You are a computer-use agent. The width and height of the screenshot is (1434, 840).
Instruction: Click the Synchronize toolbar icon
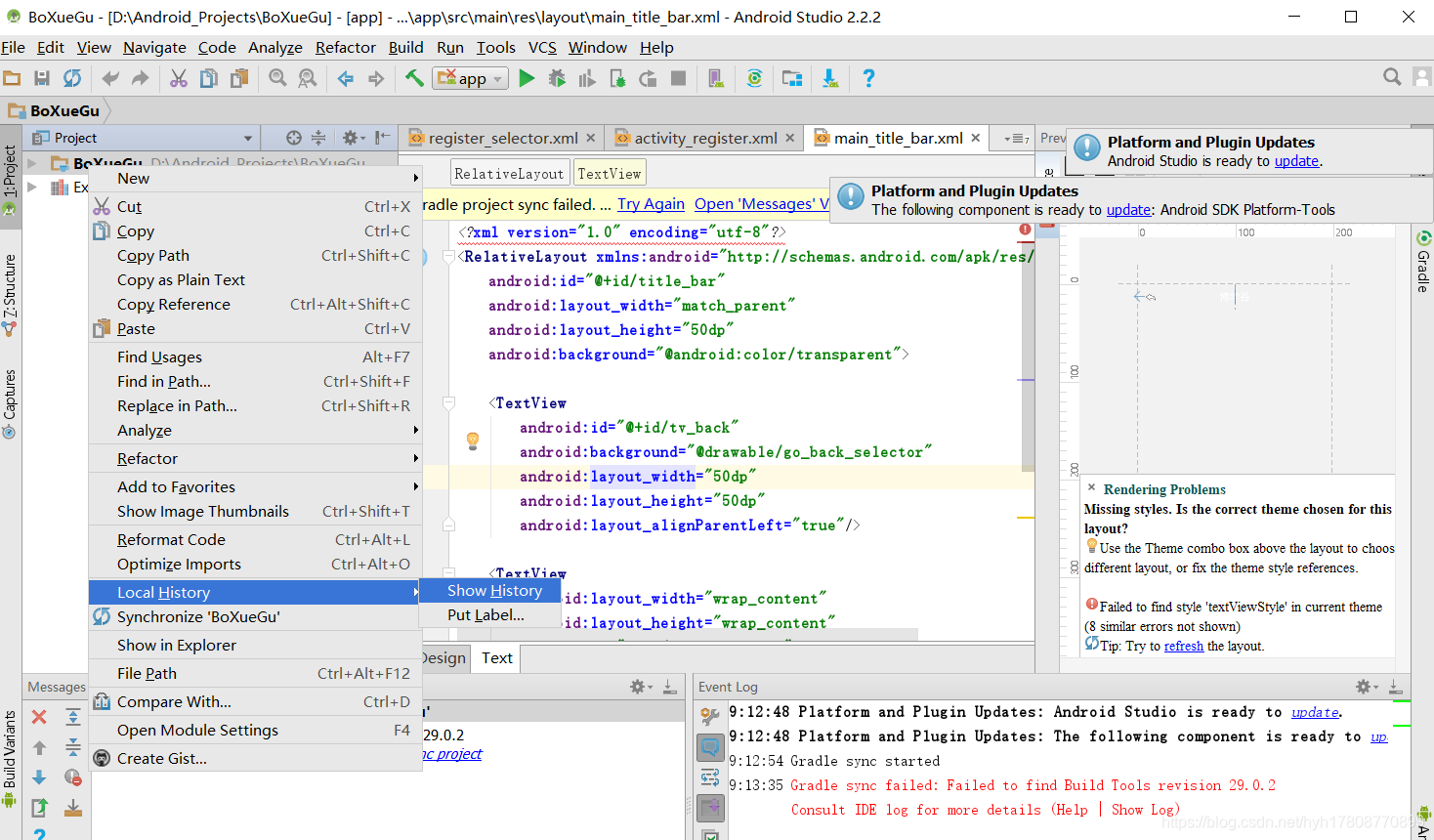72,78
